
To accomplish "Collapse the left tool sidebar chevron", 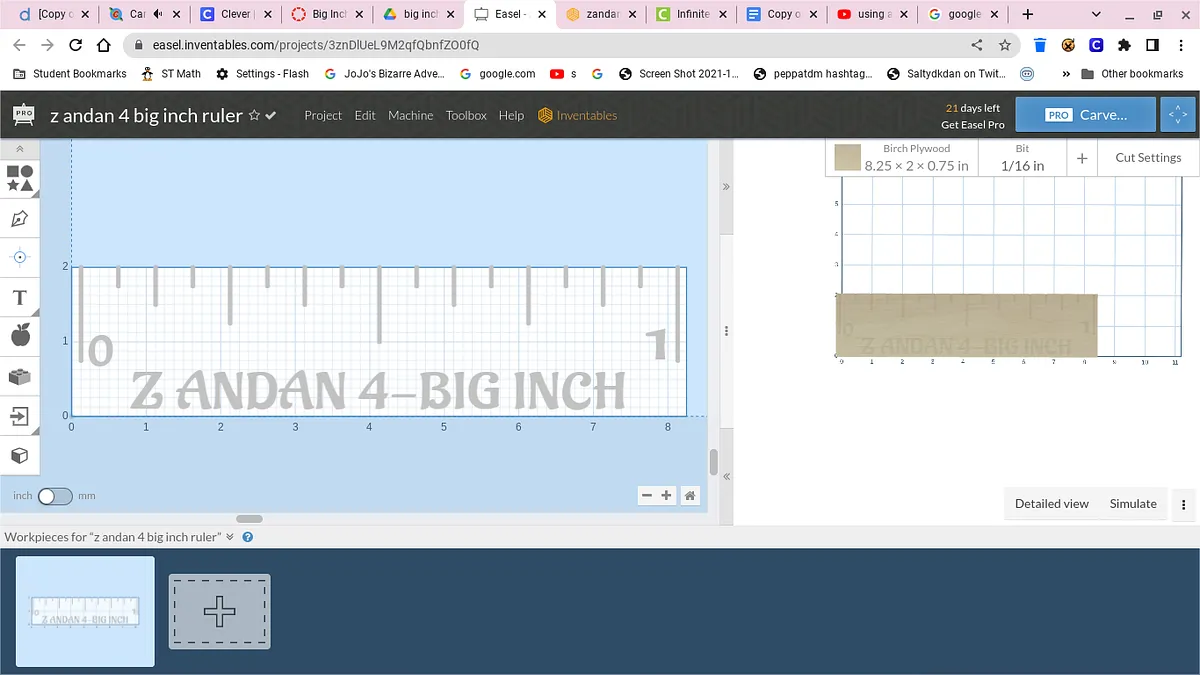I will [x=20, y=149].
